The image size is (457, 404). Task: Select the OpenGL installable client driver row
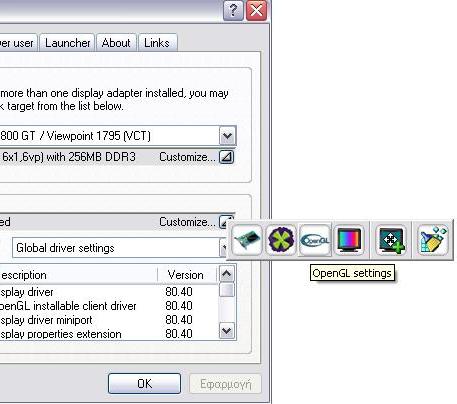click(108, 306)
